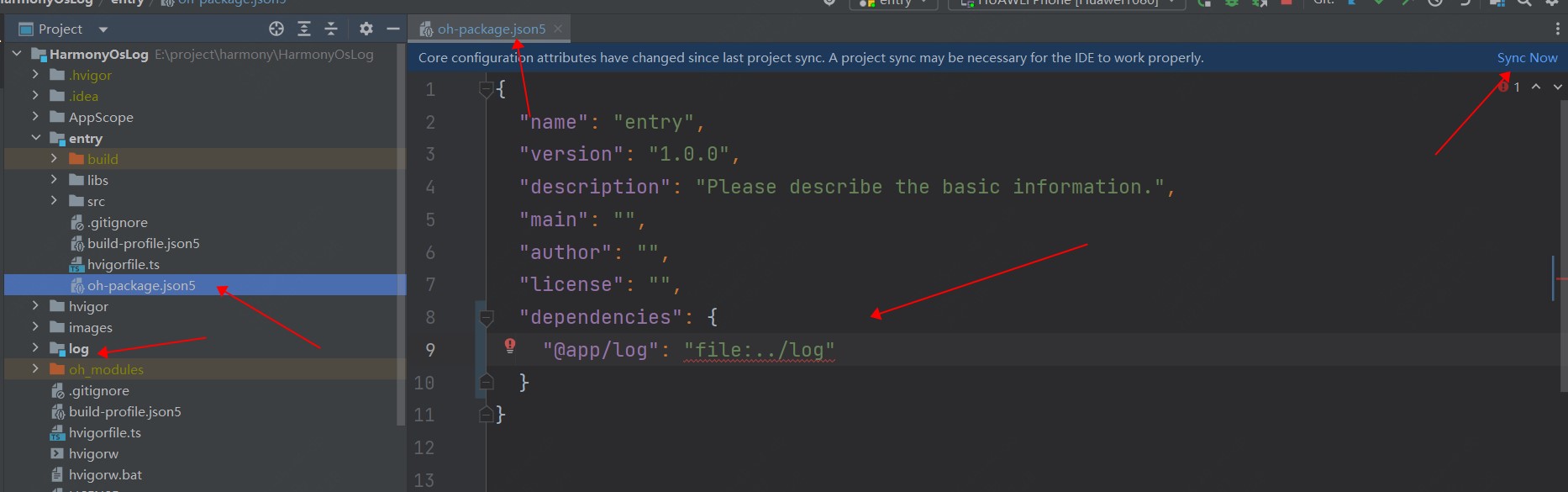Viewport: 1568px width, 492px height.
Task: Expand the oh_modules folder
Action: coord(35,368)
